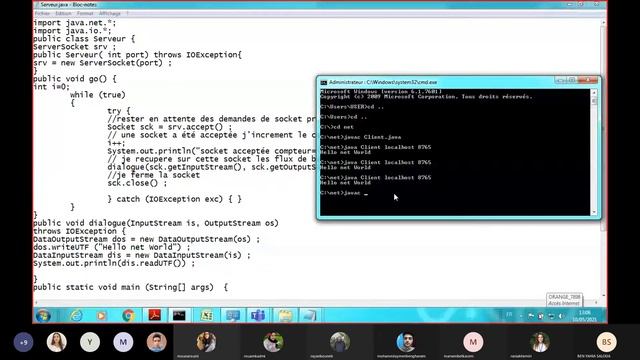
Task: Open Microsoft Teams taskbar icon
Action: click(258, 316)
